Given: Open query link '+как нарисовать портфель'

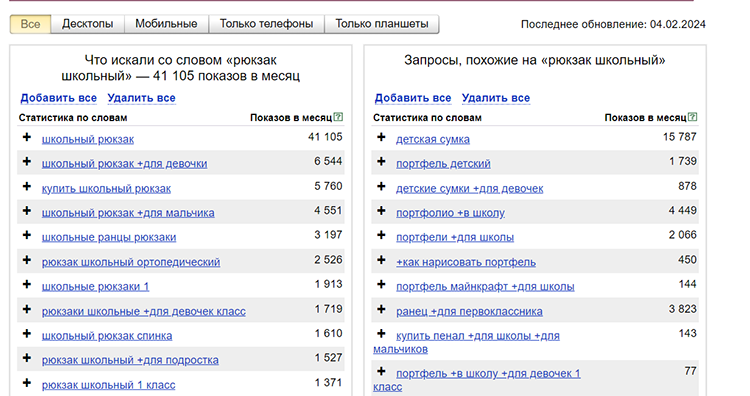Looking at the screenshot, I should 466,262.
